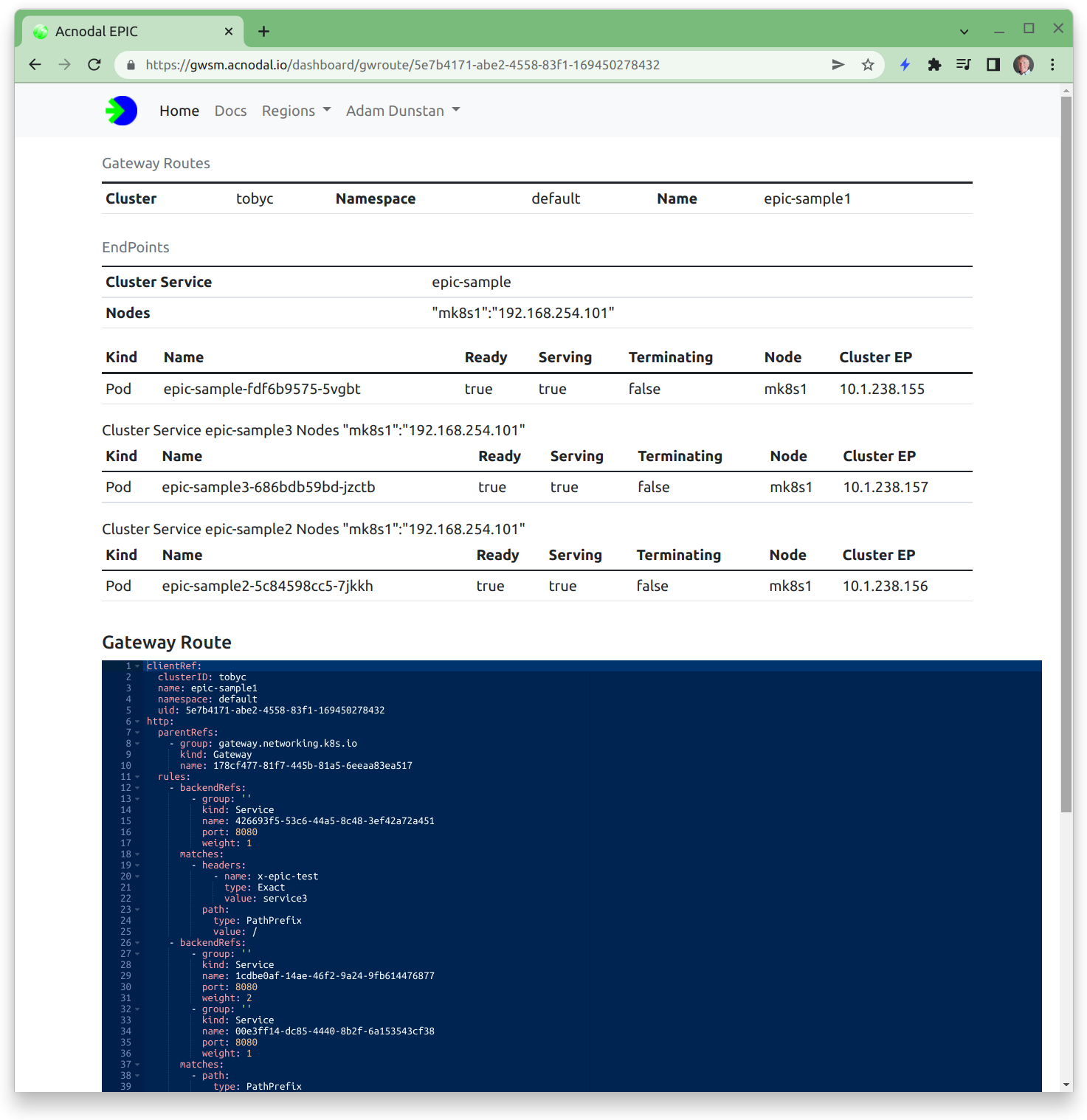The image size is (1087, 1120).
Task: Close the Acnodal EPIC tab
Action: (x=229, y=31)
